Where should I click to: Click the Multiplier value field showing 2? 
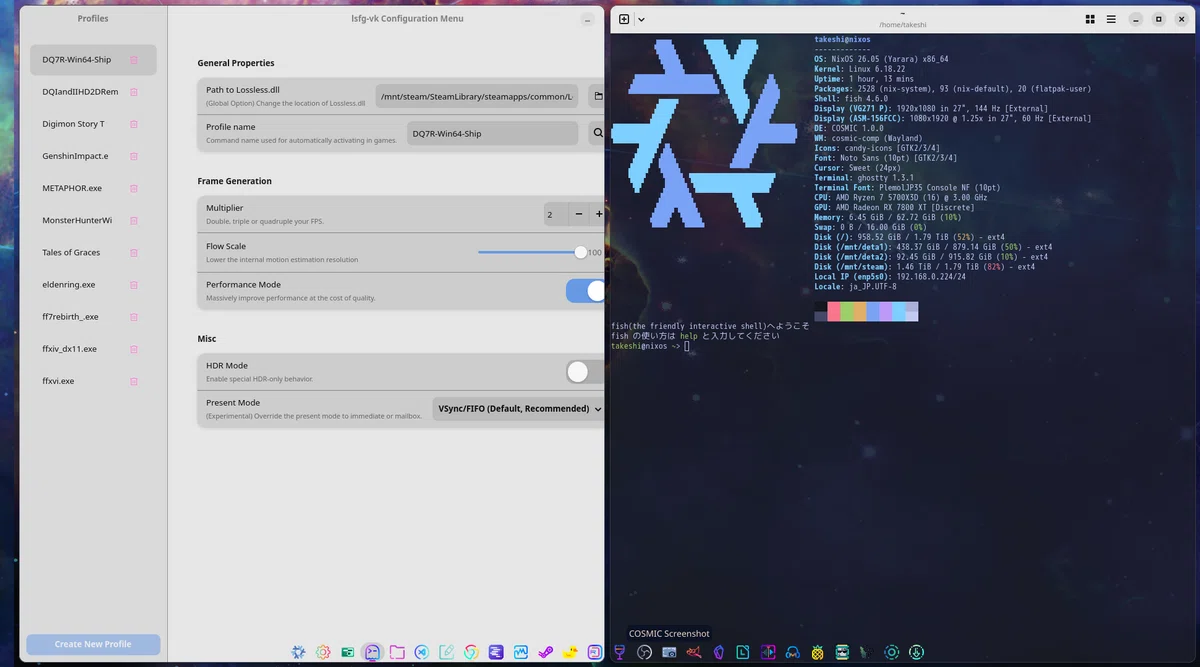point(555,214)
